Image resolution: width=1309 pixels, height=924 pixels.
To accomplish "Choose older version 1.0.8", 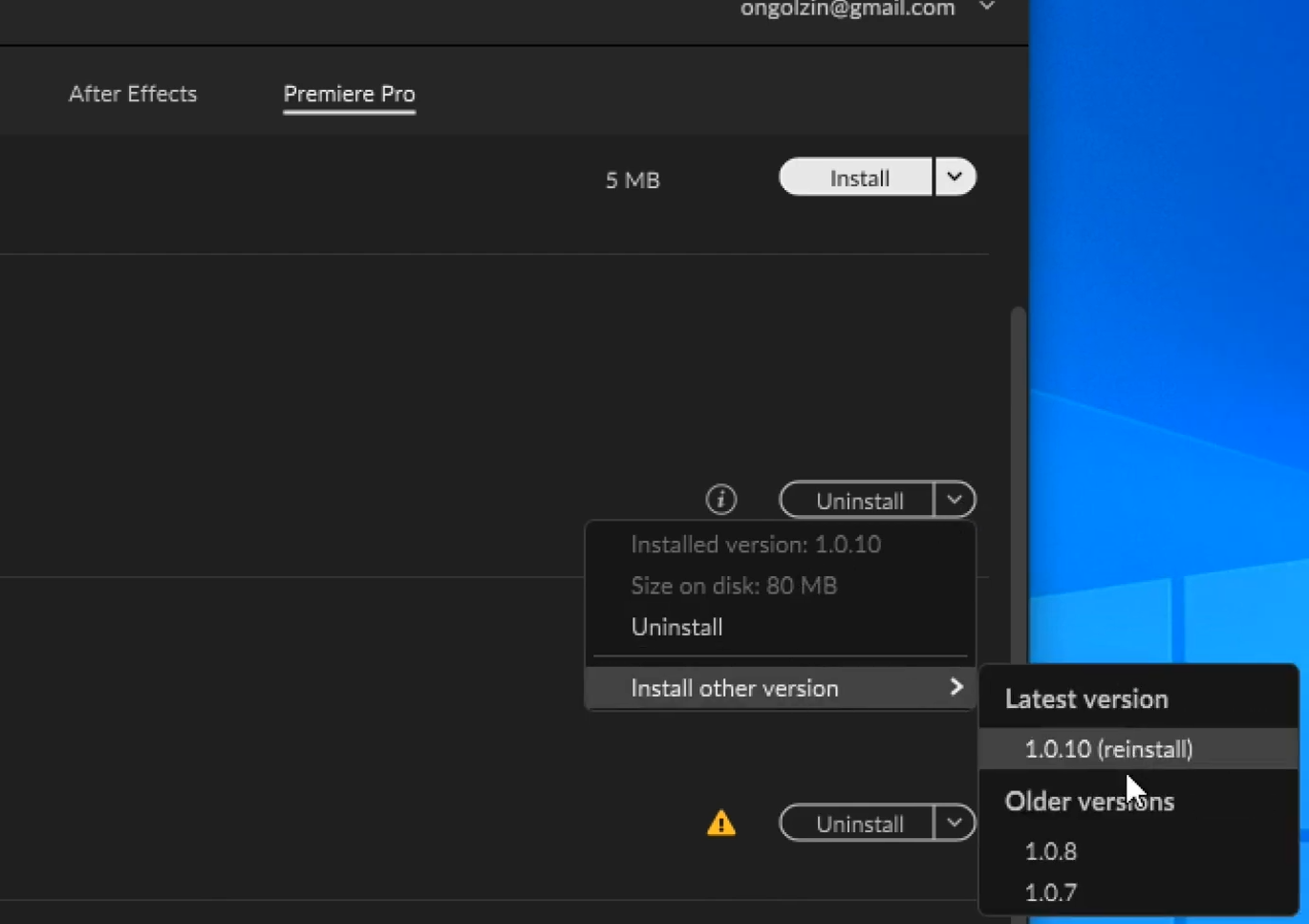I will (x=1050, y=851).
